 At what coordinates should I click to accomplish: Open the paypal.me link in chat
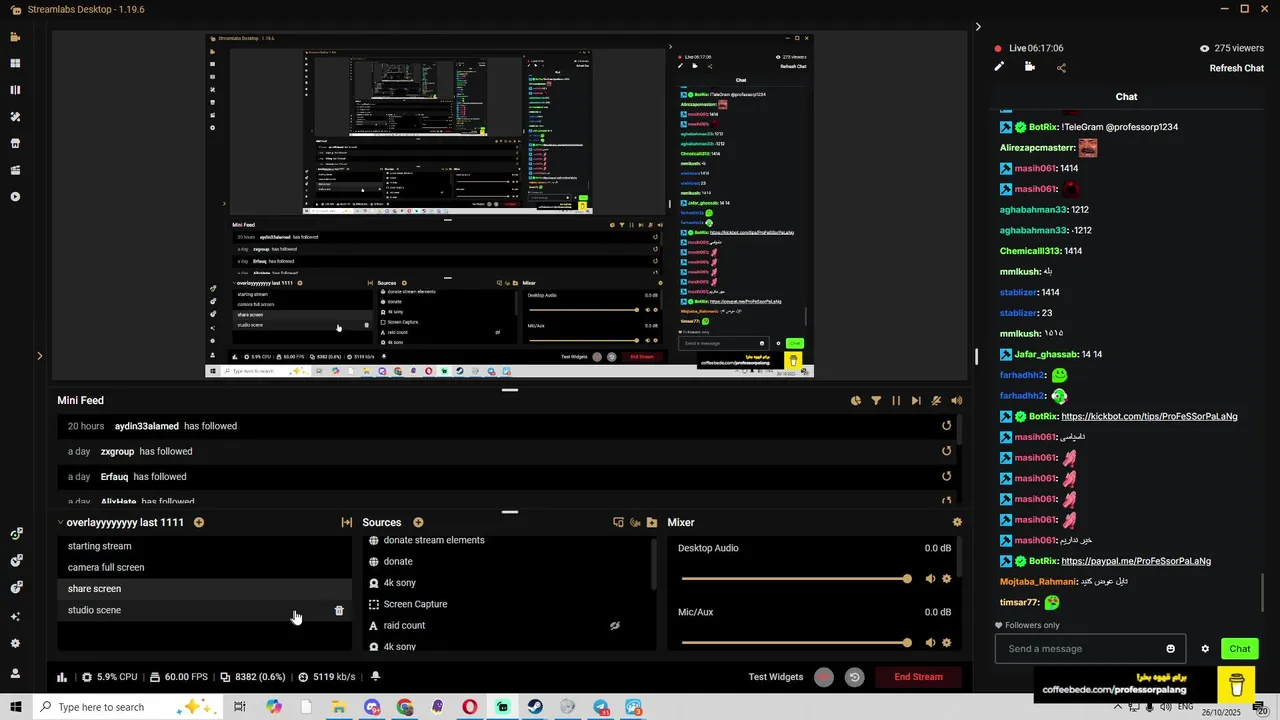pyautogui.click(x=1136, y=561)
